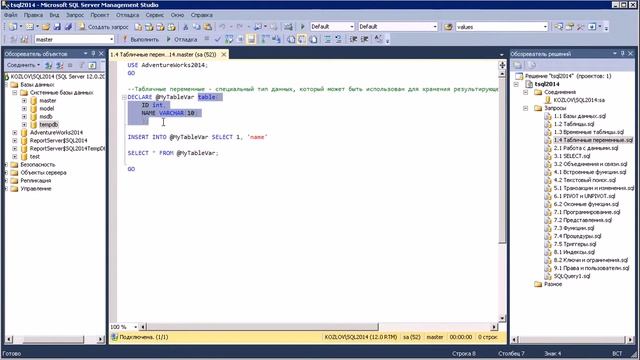
Task: Click the Results to File icon
Action: click(313, 39)
